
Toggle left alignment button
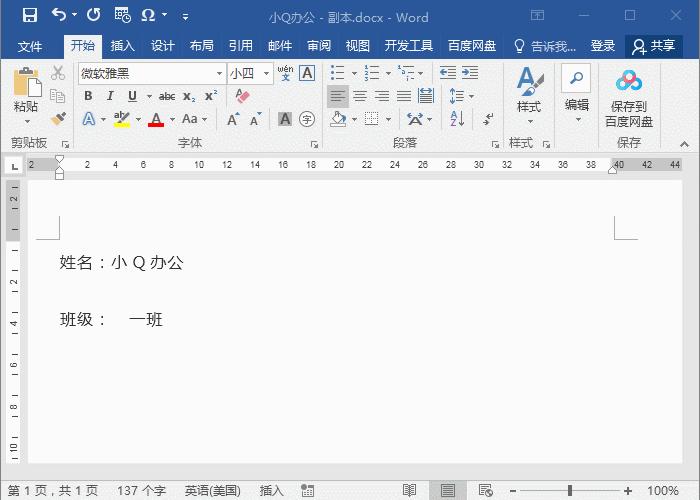click(338, 96)
